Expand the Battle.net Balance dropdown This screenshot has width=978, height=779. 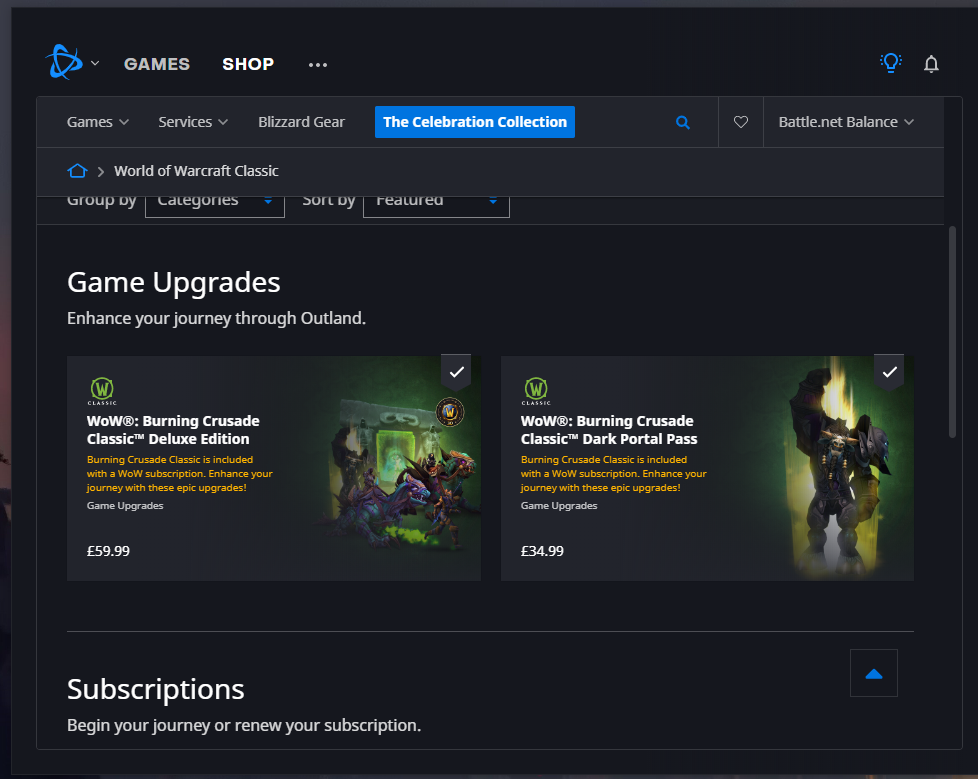pyautogui.click(x=846, y=122)
